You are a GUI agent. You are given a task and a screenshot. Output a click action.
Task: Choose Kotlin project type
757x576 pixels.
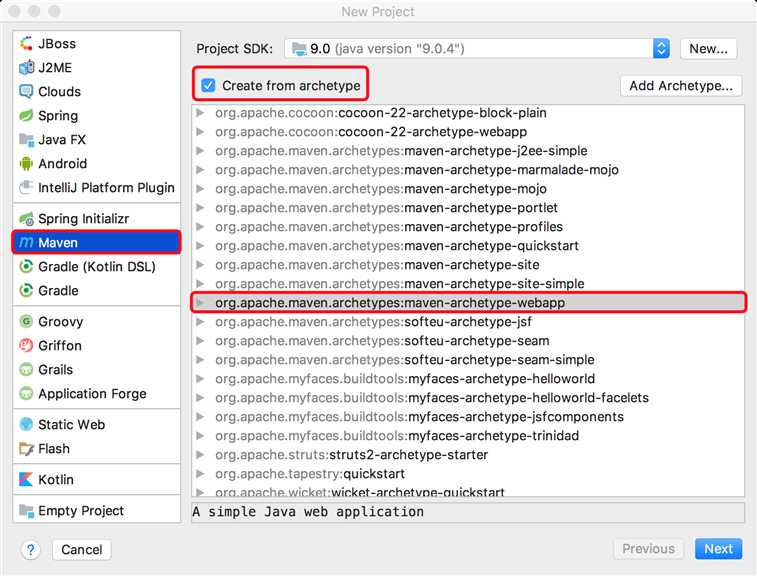(97, 479)
